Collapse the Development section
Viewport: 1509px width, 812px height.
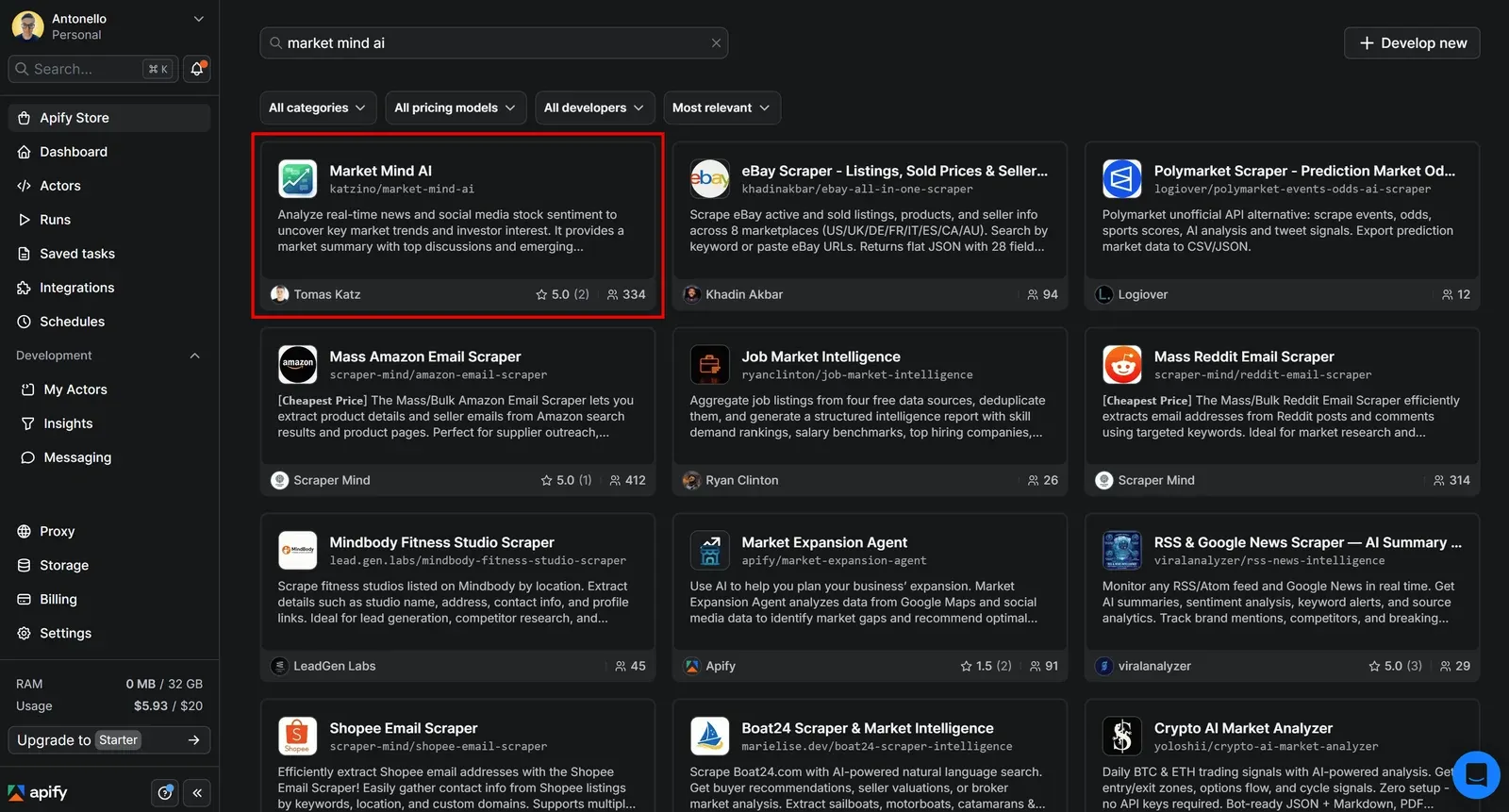195,356
